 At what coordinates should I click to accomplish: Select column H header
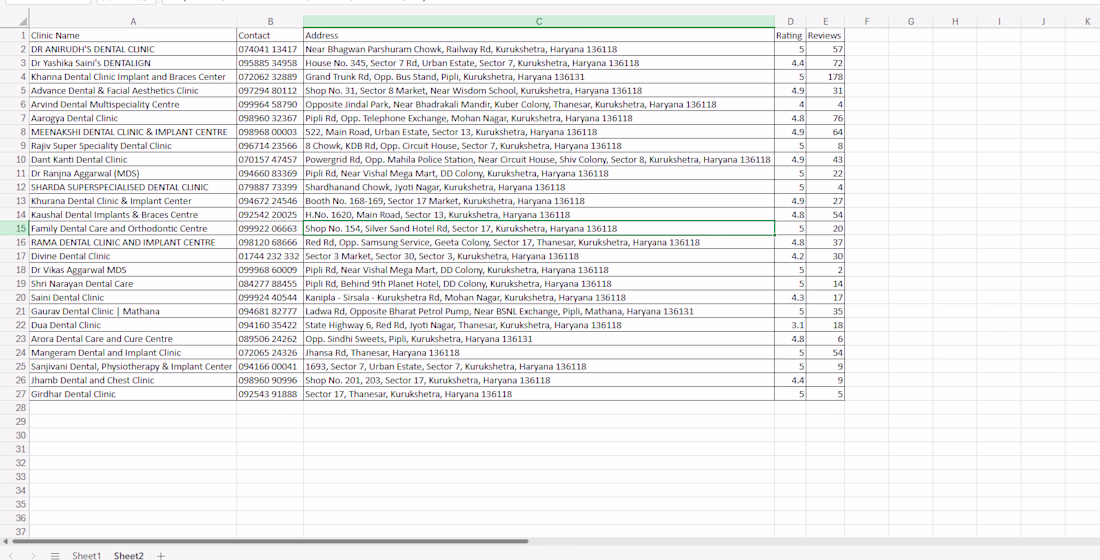[x=955, y=22]
